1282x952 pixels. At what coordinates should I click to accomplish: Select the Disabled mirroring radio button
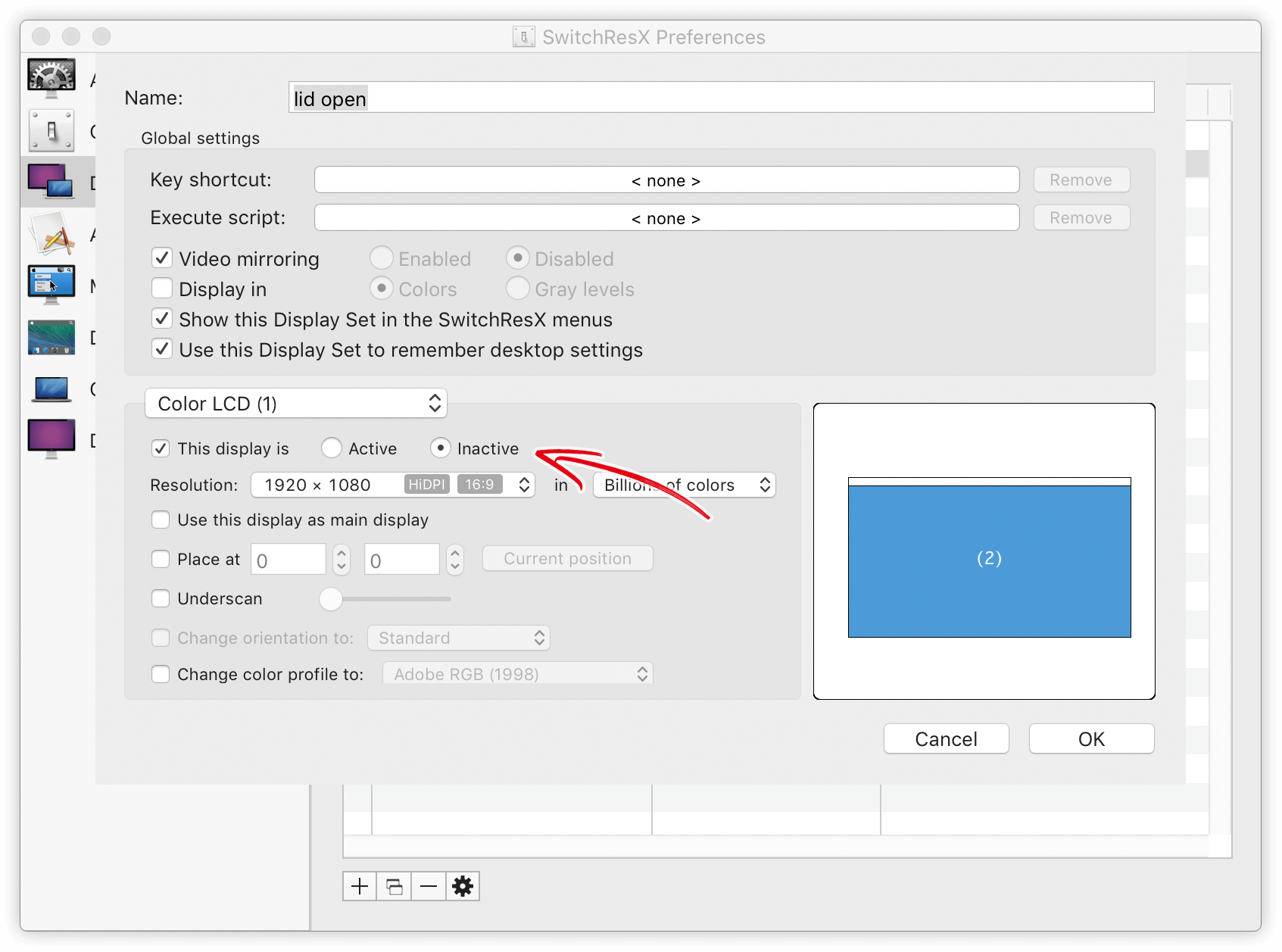pyautogui.click(x=517, y=258)
